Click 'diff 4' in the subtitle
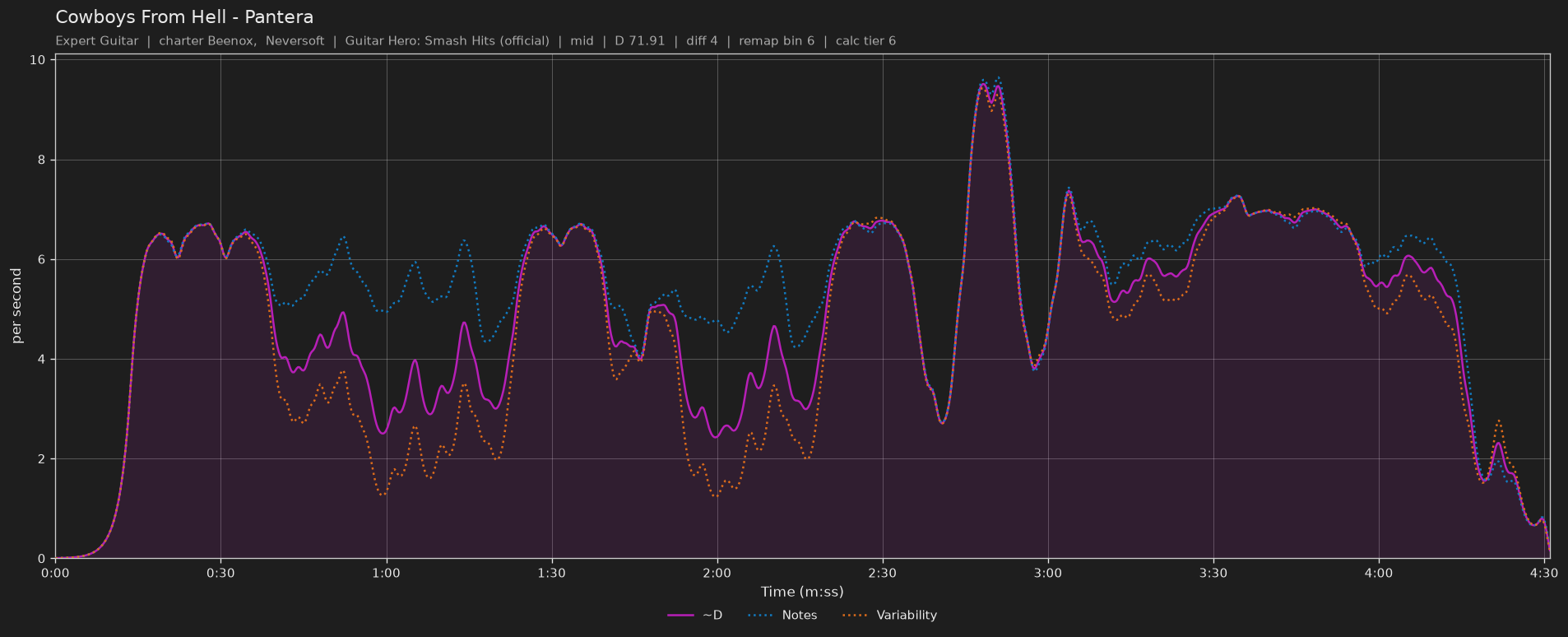Screen dimensions: 1568x637 click(x=702, y=41)
